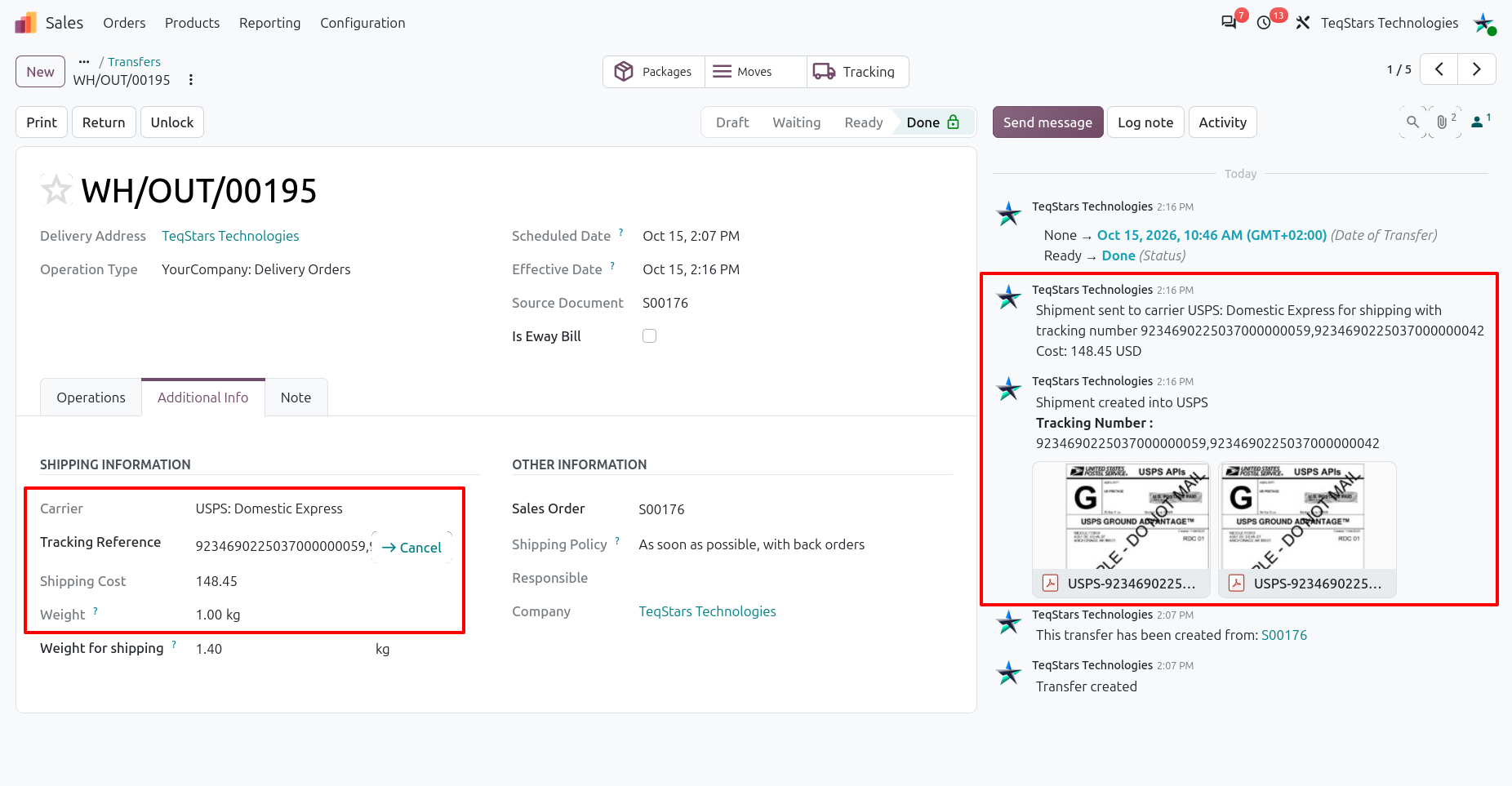Click the Unlock button
This screenshot has height=786, width=1512.
tap(172, 122)
